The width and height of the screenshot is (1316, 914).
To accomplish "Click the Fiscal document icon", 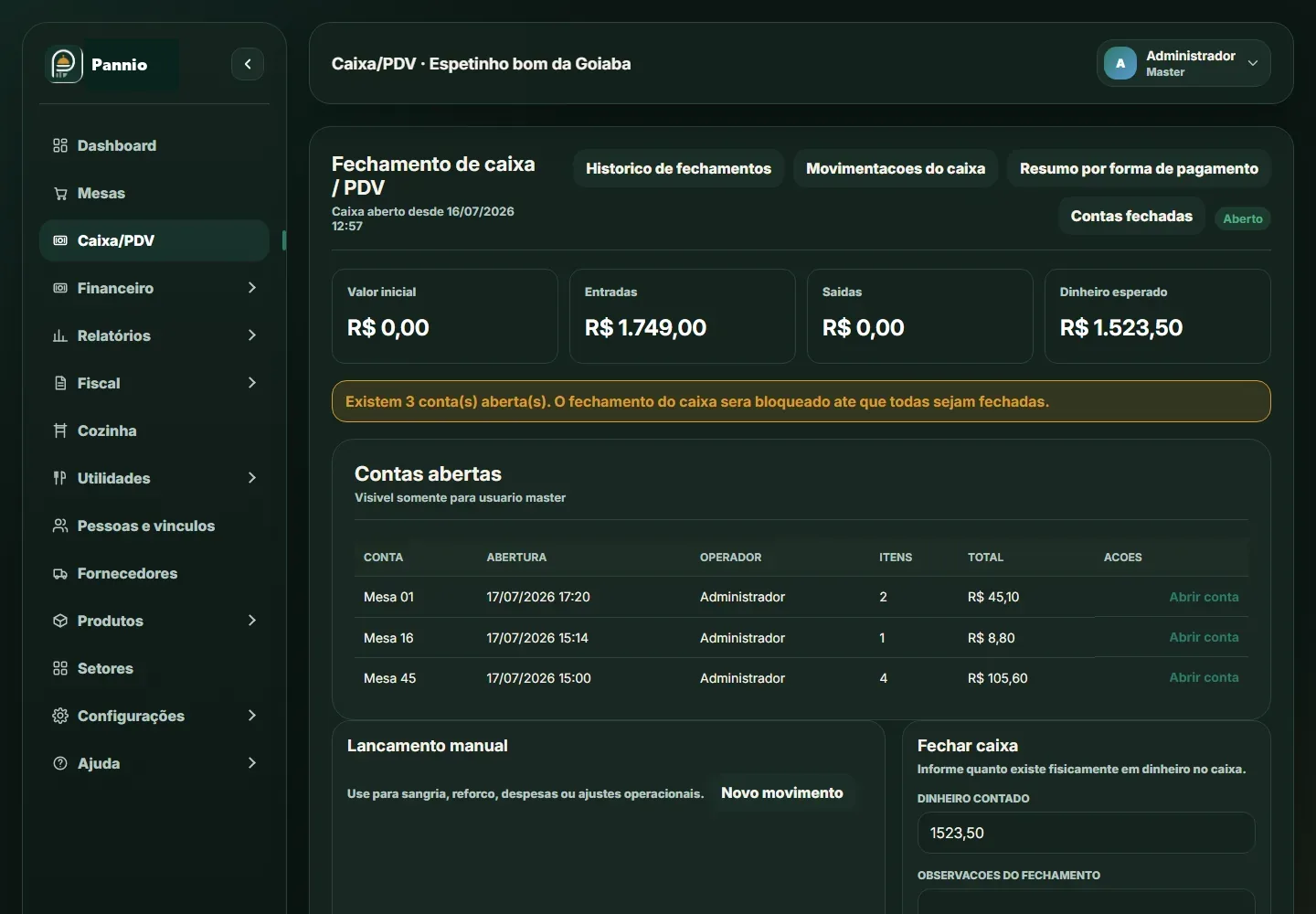I will tap(60, 383).
